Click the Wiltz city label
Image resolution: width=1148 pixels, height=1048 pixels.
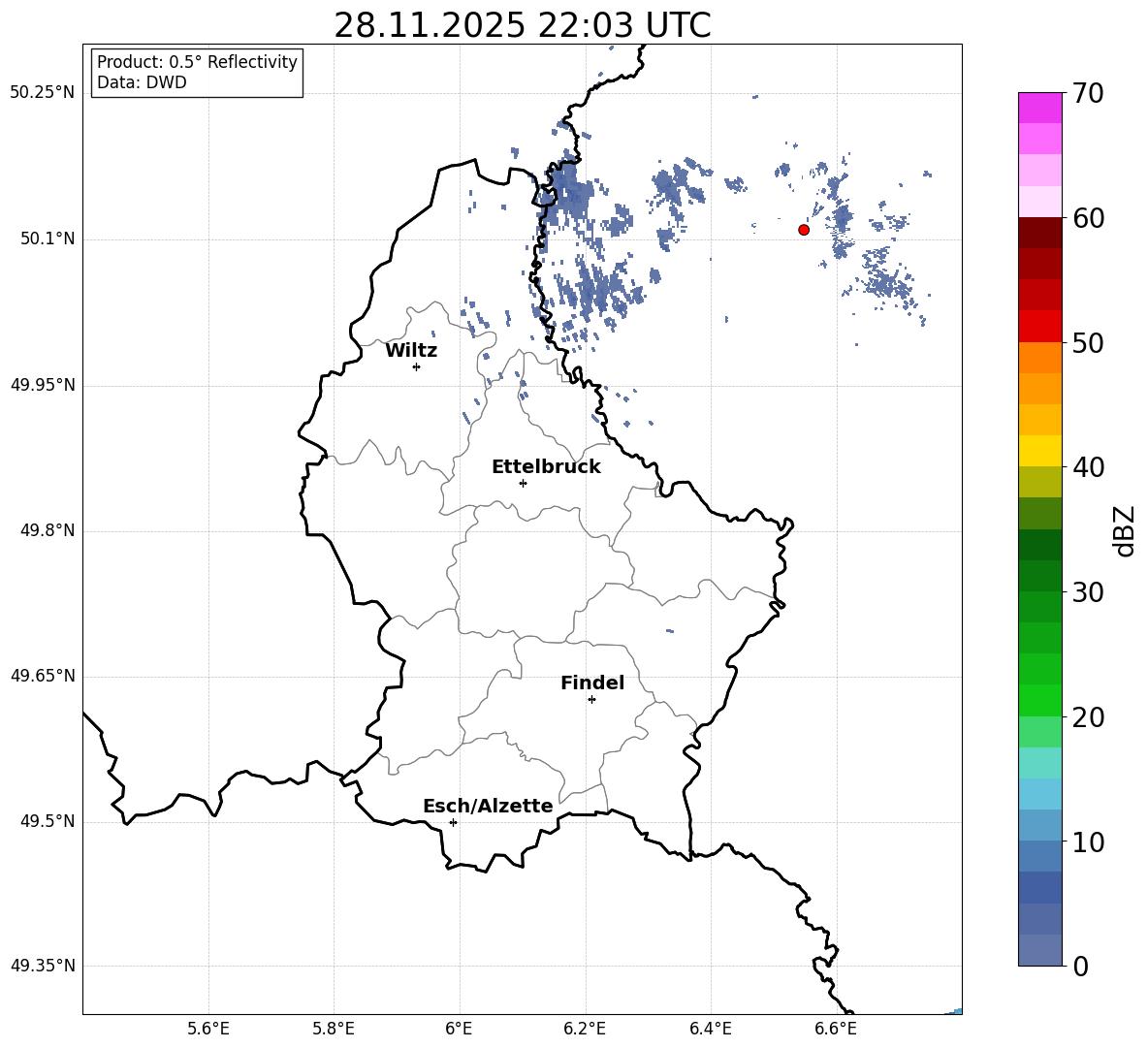[x=411, y=351]
